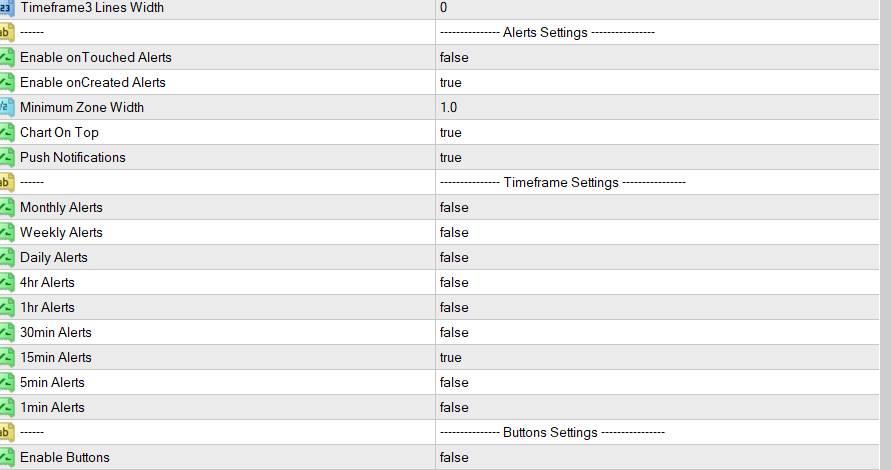Screen dimensions: 891x470
Task: Click the Enable Buttons row icon
Action: tap(6, 458)
